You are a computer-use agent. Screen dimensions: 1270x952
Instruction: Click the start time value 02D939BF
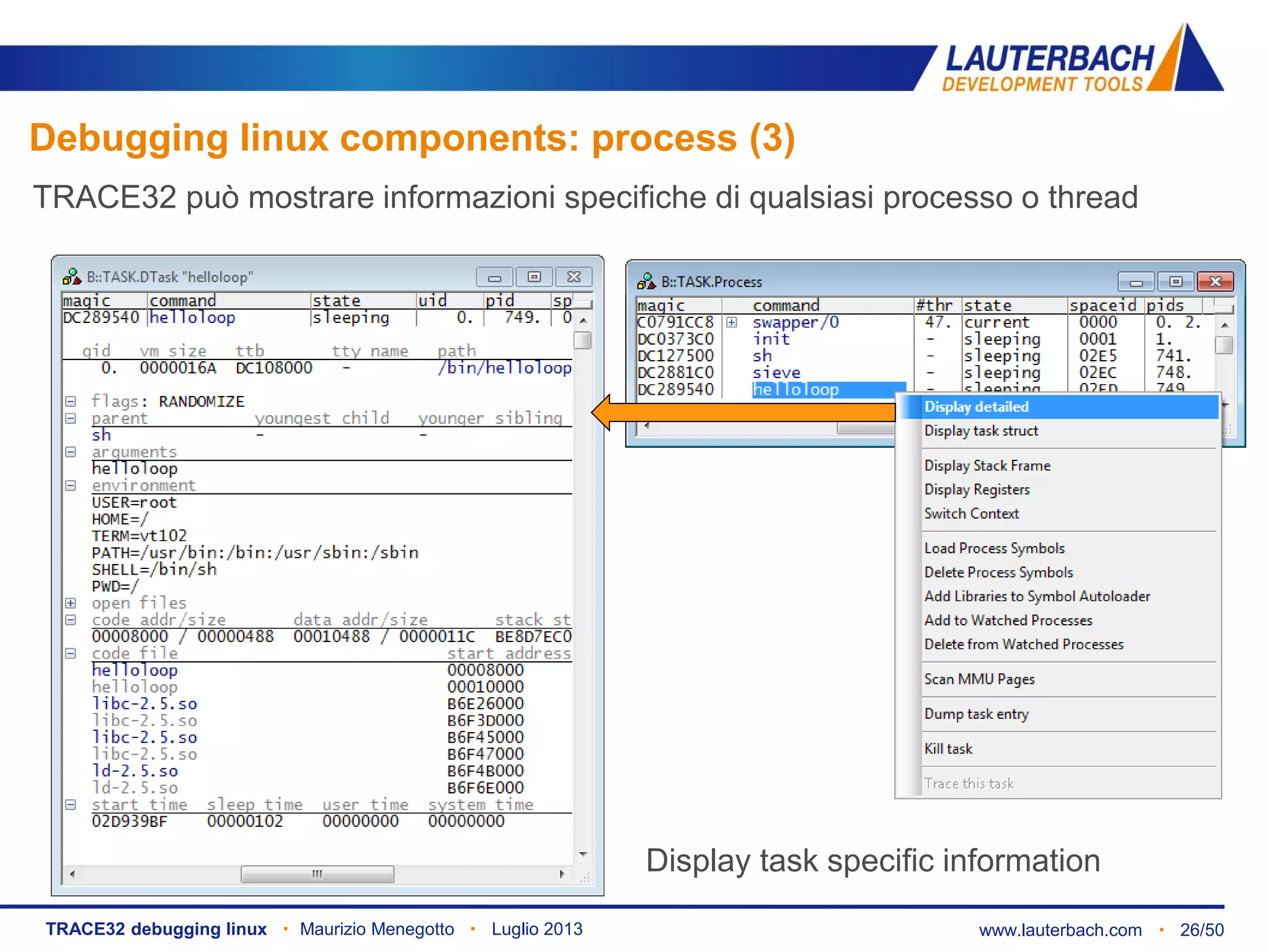click(130, 821)
